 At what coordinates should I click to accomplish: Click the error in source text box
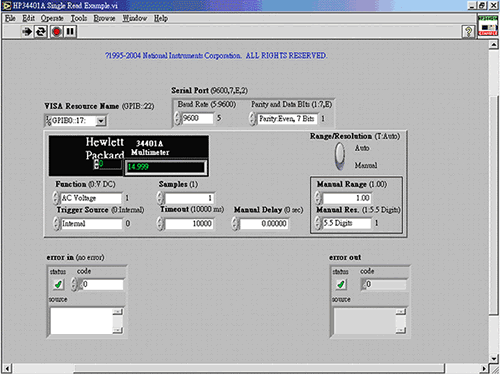tap(82, 321)
